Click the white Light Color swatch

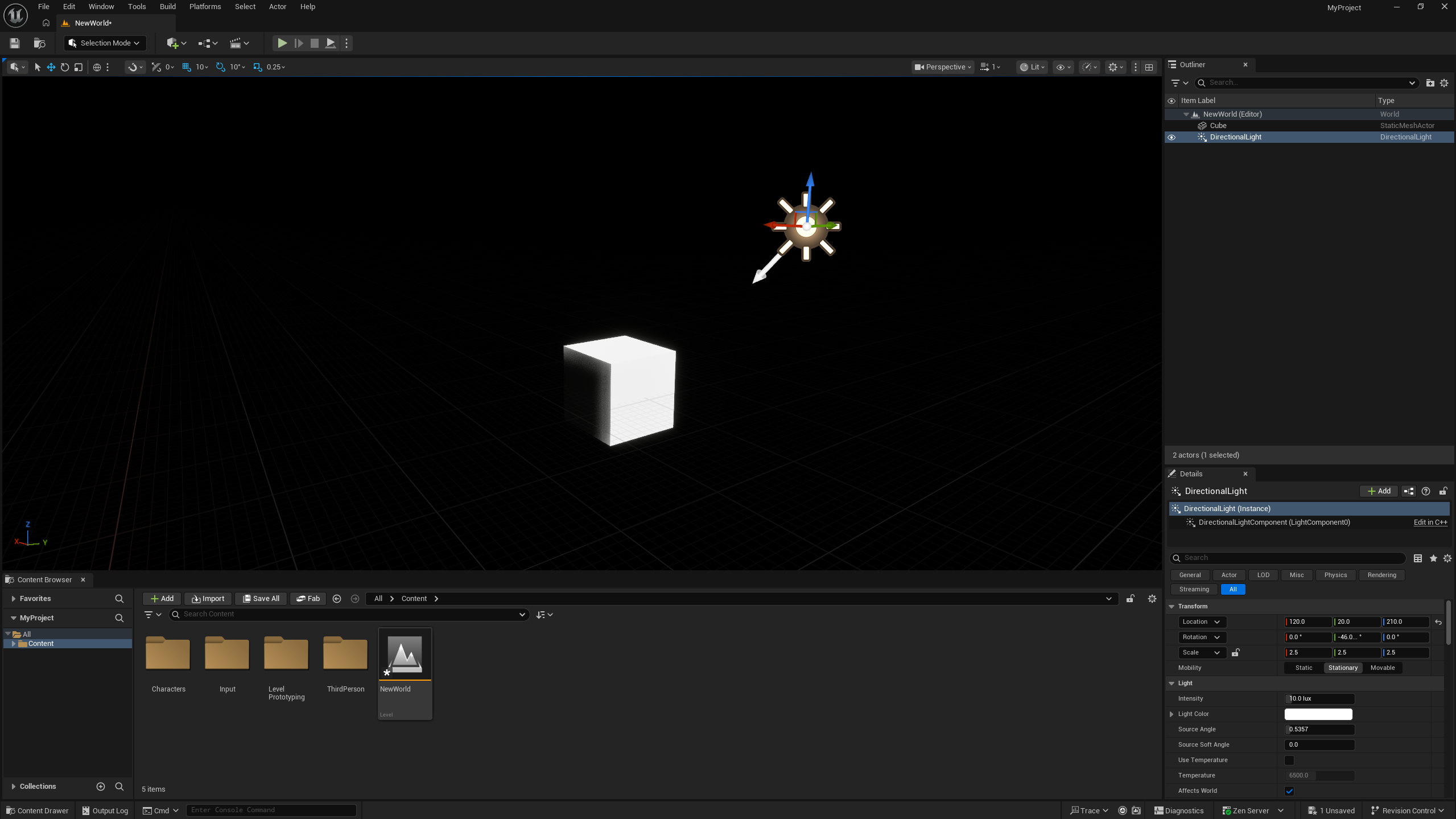tap(1318, 714)
